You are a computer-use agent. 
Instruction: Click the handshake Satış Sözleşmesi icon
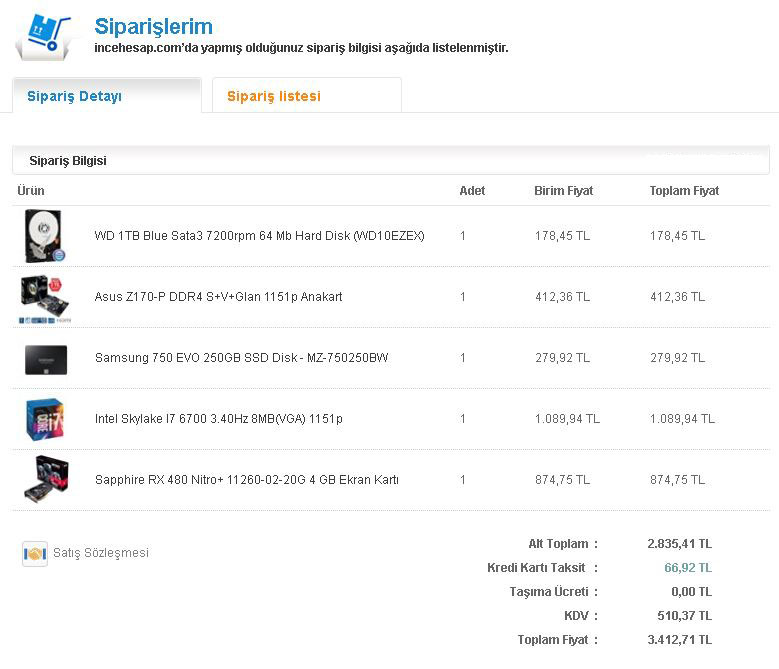pyautogui.click(x=35, y=553)
